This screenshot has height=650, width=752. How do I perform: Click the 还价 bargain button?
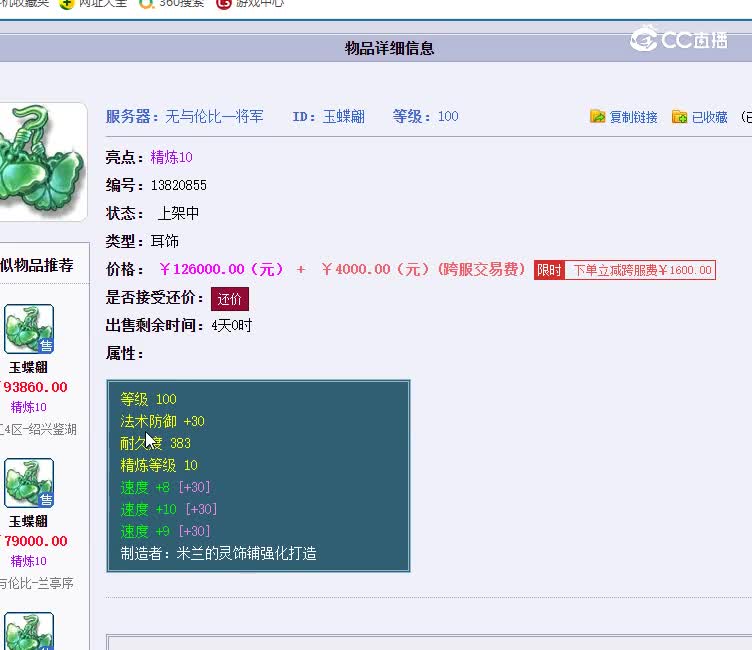[x=230, y=299]
